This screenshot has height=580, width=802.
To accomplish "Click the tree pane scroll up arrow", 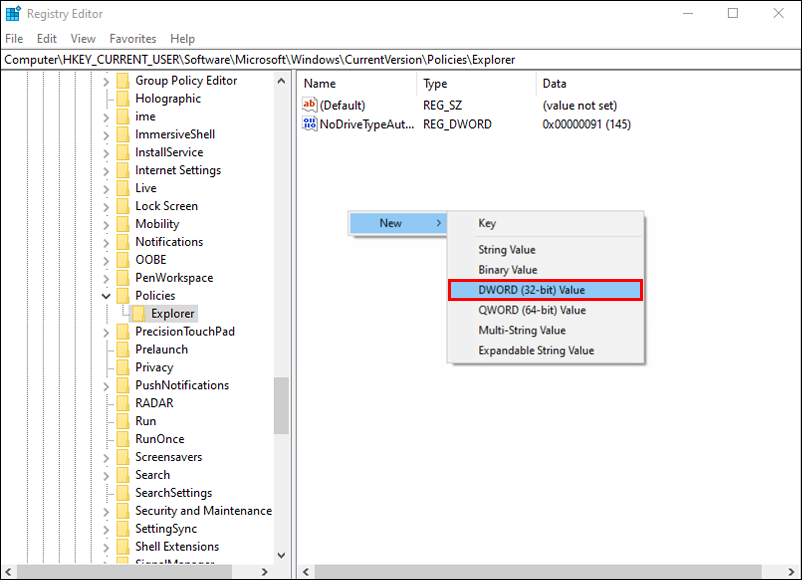I will click(281, 81).
